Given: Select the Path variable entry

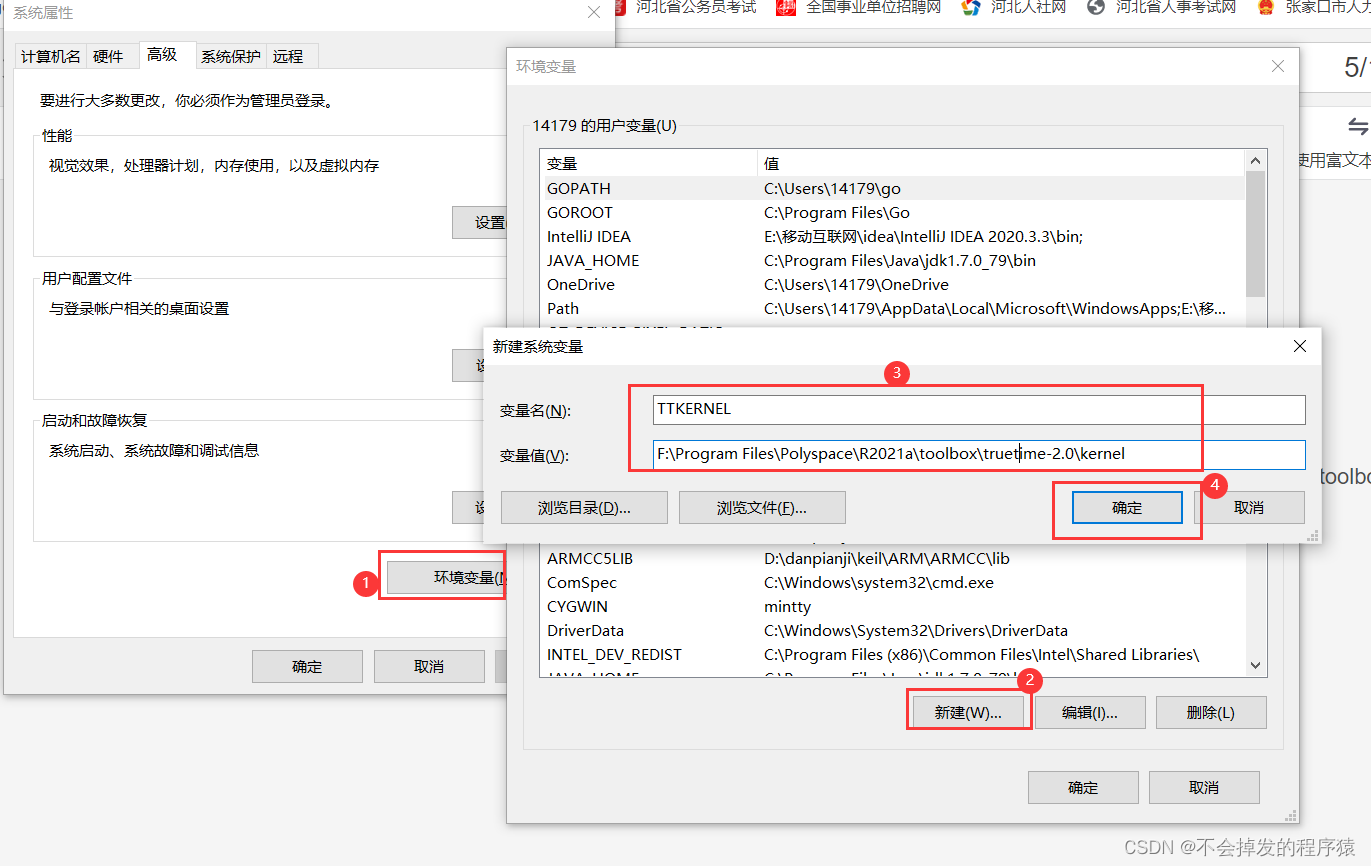Looking at the screenshot, I should [562, 308].
